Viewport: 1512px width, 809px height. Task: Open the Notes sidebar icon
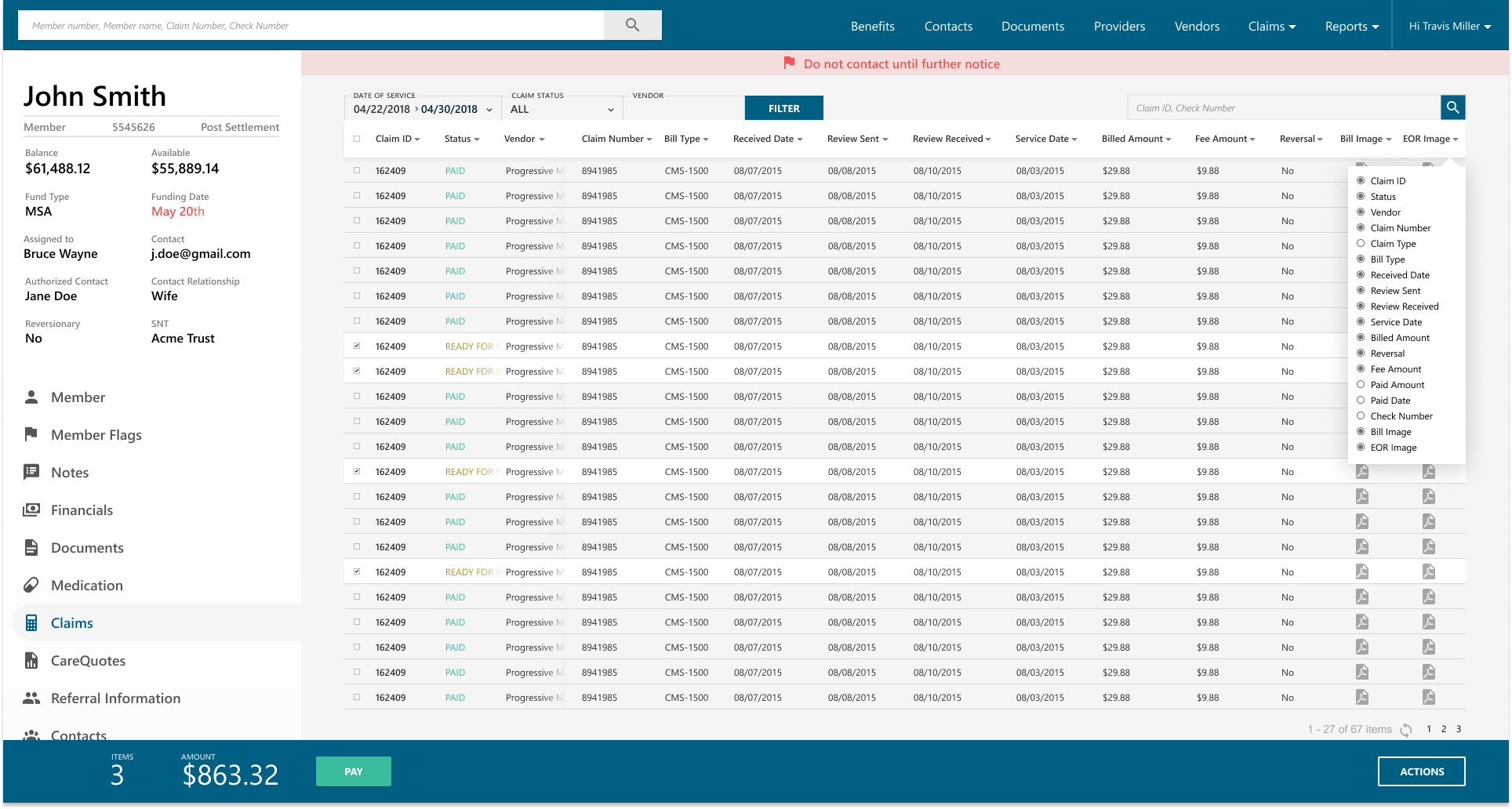pos(31,472)
